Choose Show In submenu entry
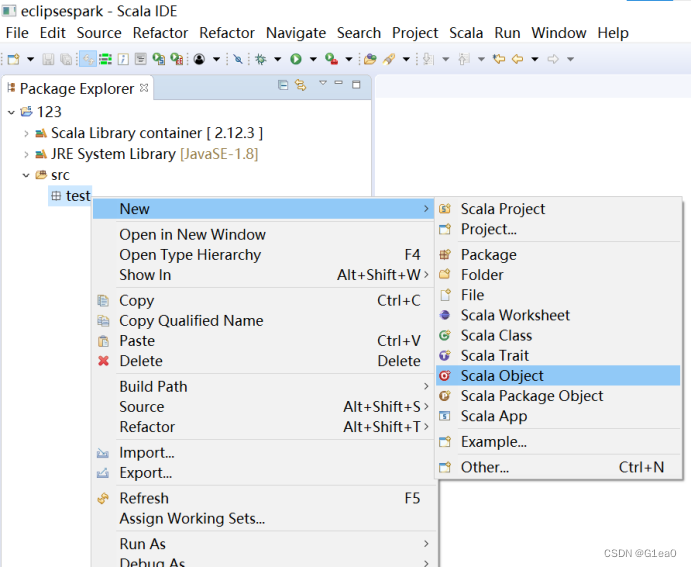The width and height of the screenshot is (692, 567). pos(264,275)
